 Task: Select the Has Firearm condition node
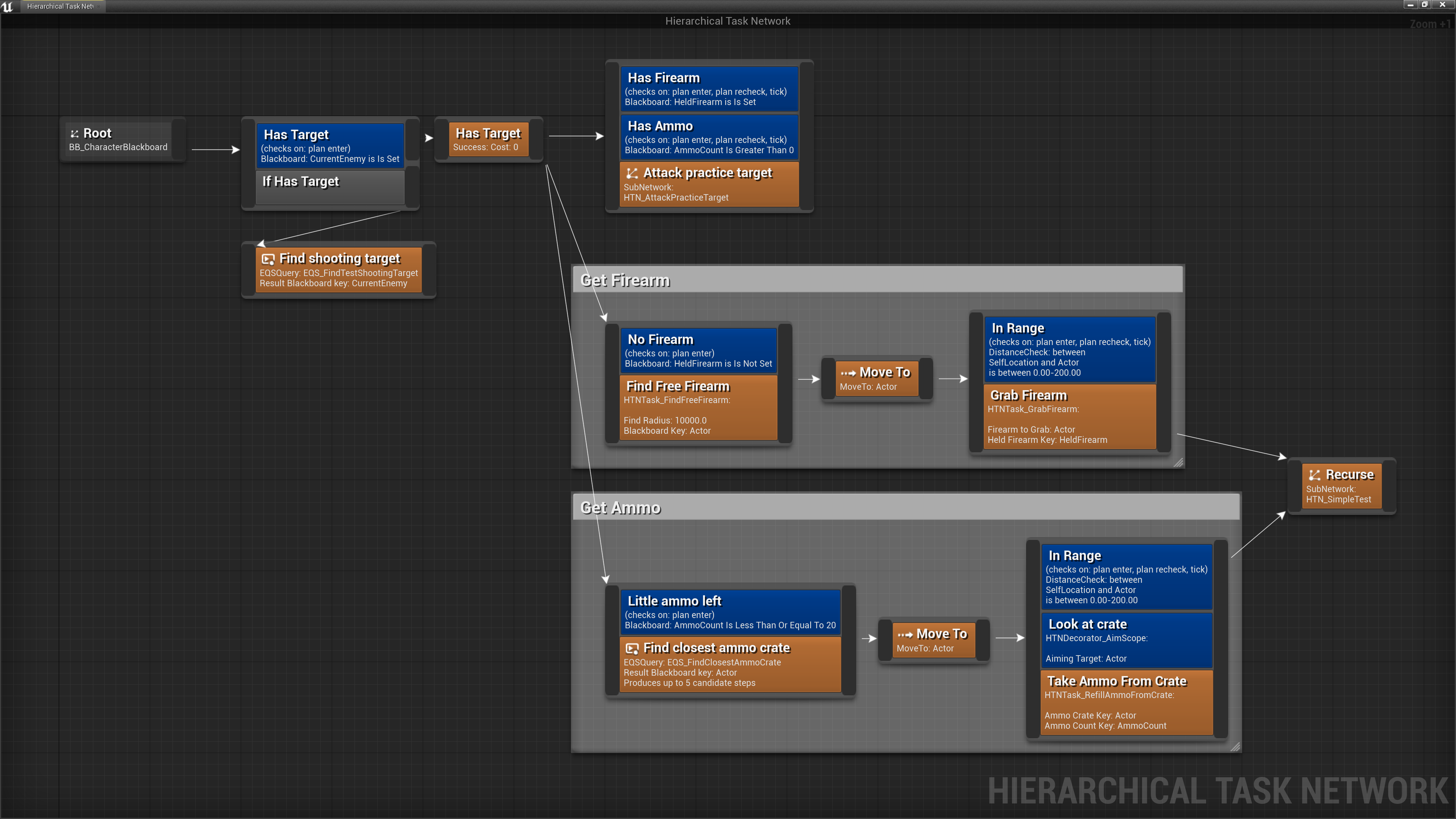point(709,89)
